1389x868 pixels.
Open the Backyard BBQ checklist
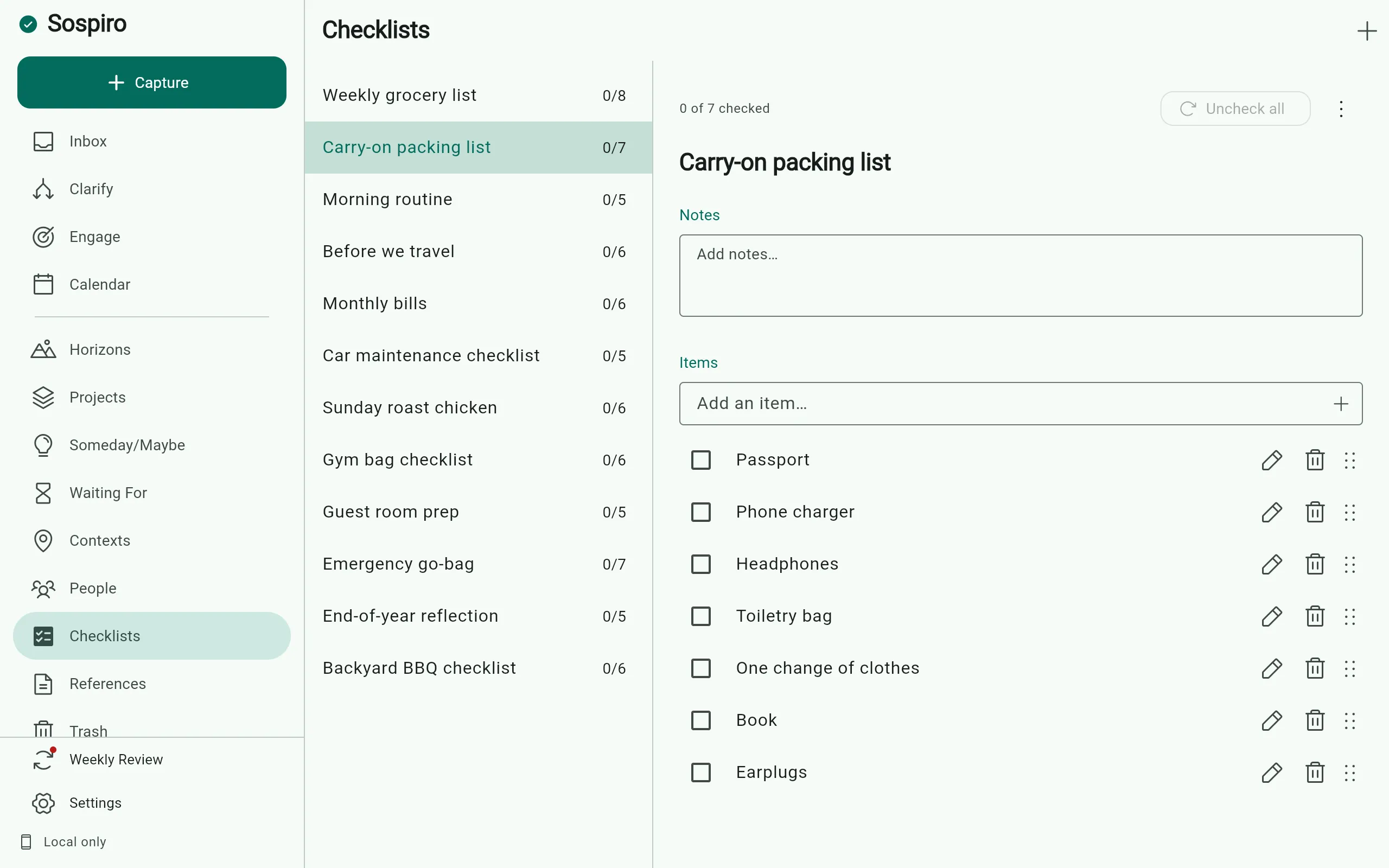coord(478,668)
